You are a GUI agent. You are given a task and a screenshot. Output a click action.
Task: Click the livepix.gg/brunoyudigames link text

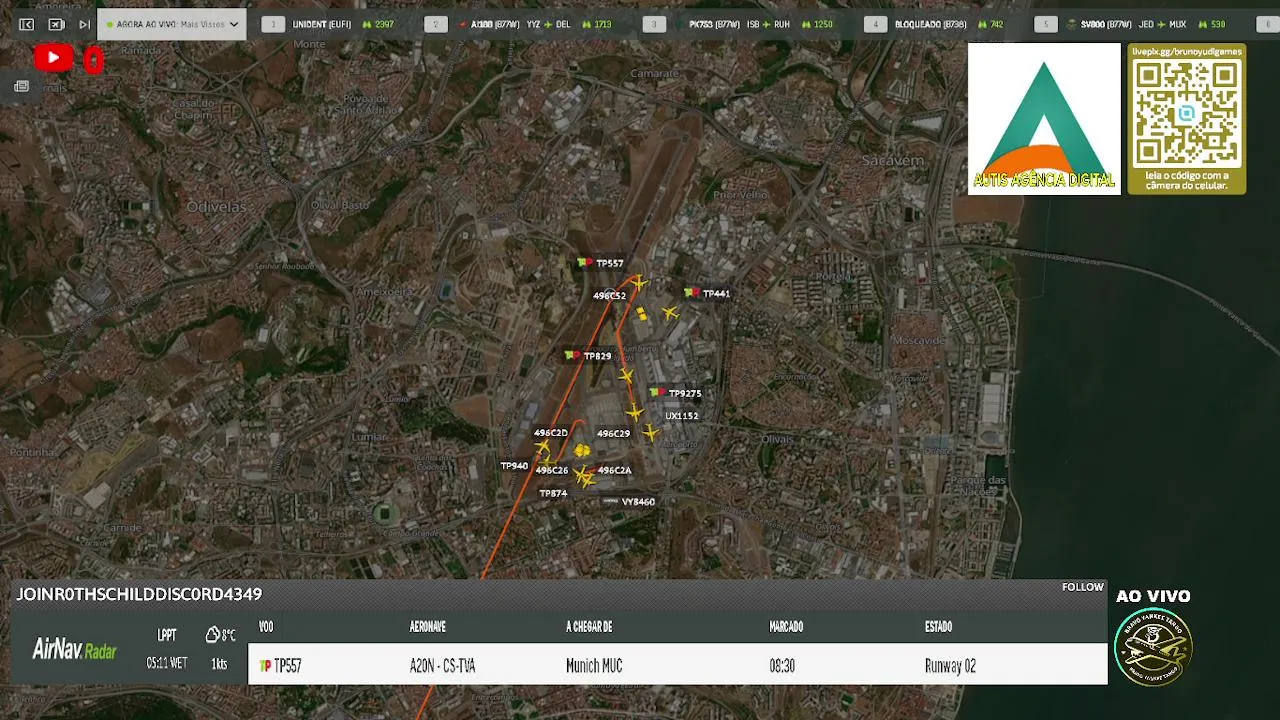point(1187,51)
